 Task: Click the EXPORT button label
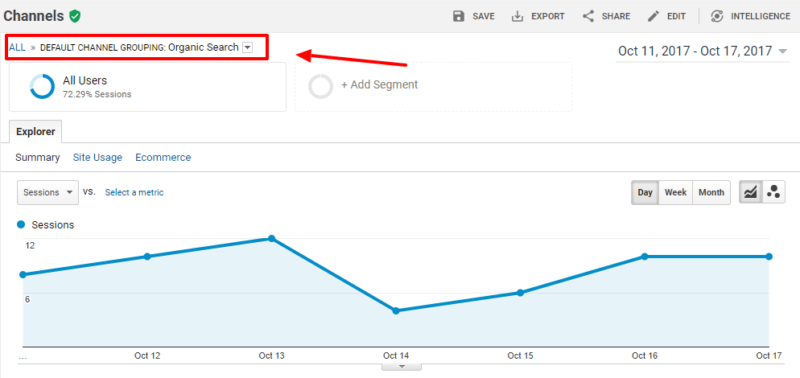click(548, 16)
